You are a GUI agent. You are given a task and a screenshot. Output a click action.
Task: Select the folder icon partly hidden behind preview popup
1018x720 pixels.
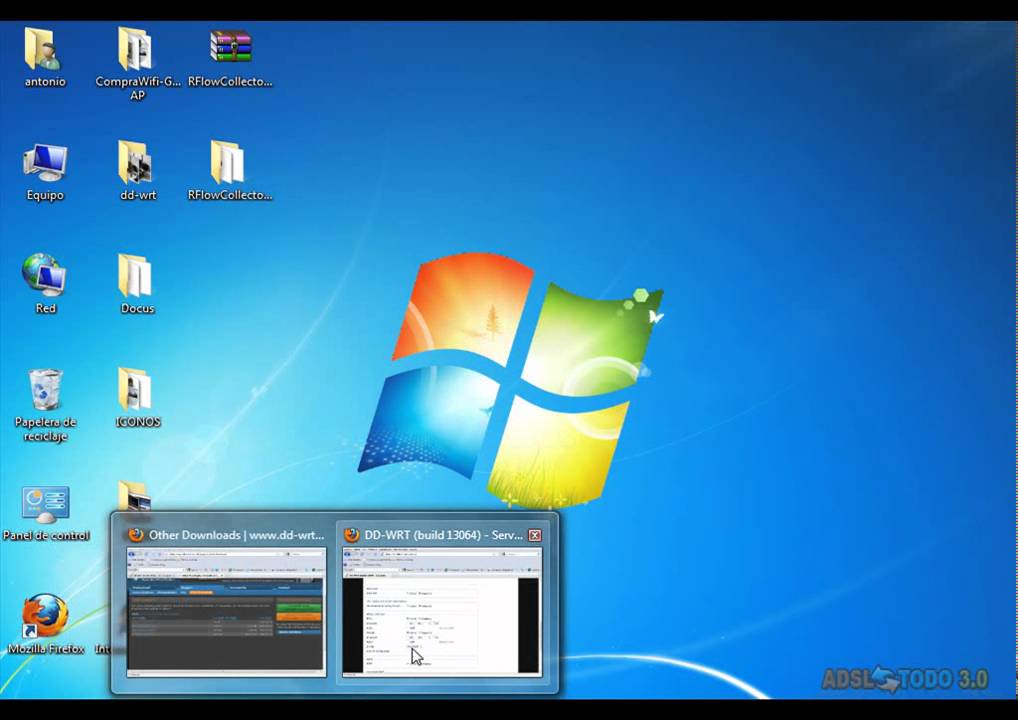(134, 496)
